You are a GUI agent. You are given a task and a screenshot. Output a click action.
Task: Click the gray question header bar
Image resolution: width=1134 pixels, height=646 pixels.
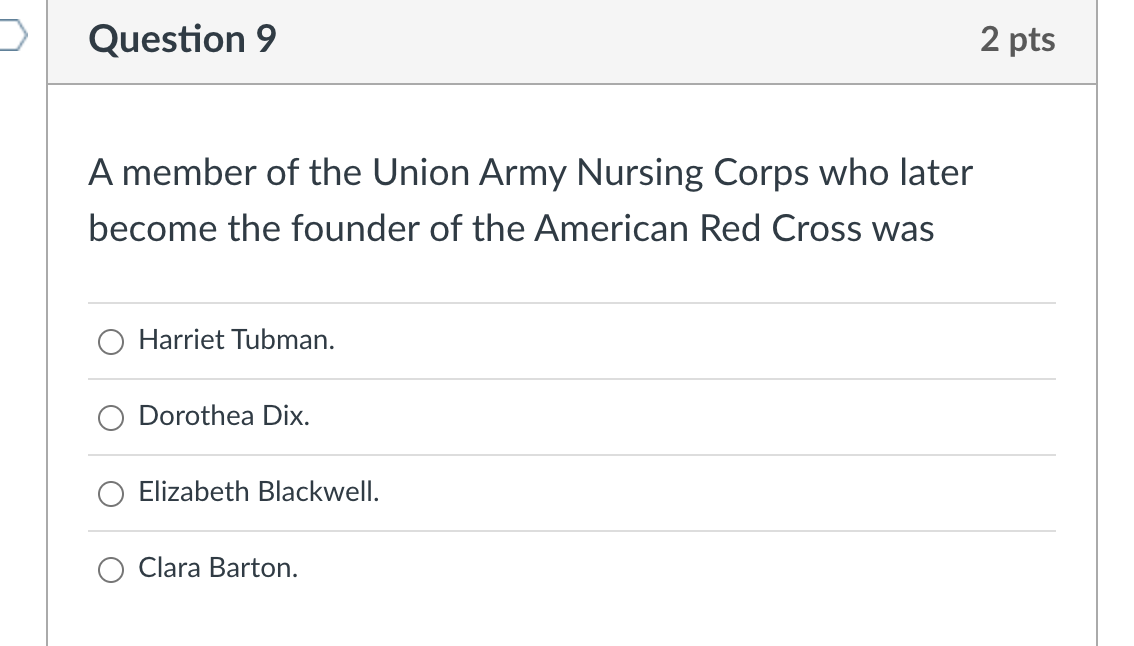tap(572, 41)
